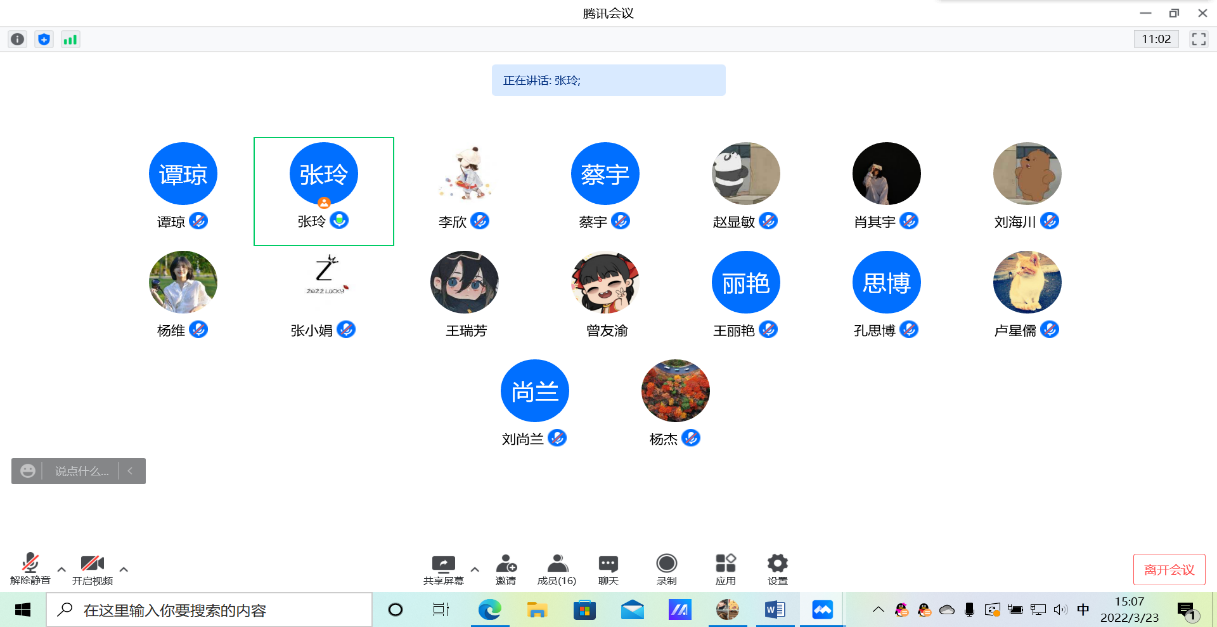Click the red 离开会议 button

(1169, 569)
